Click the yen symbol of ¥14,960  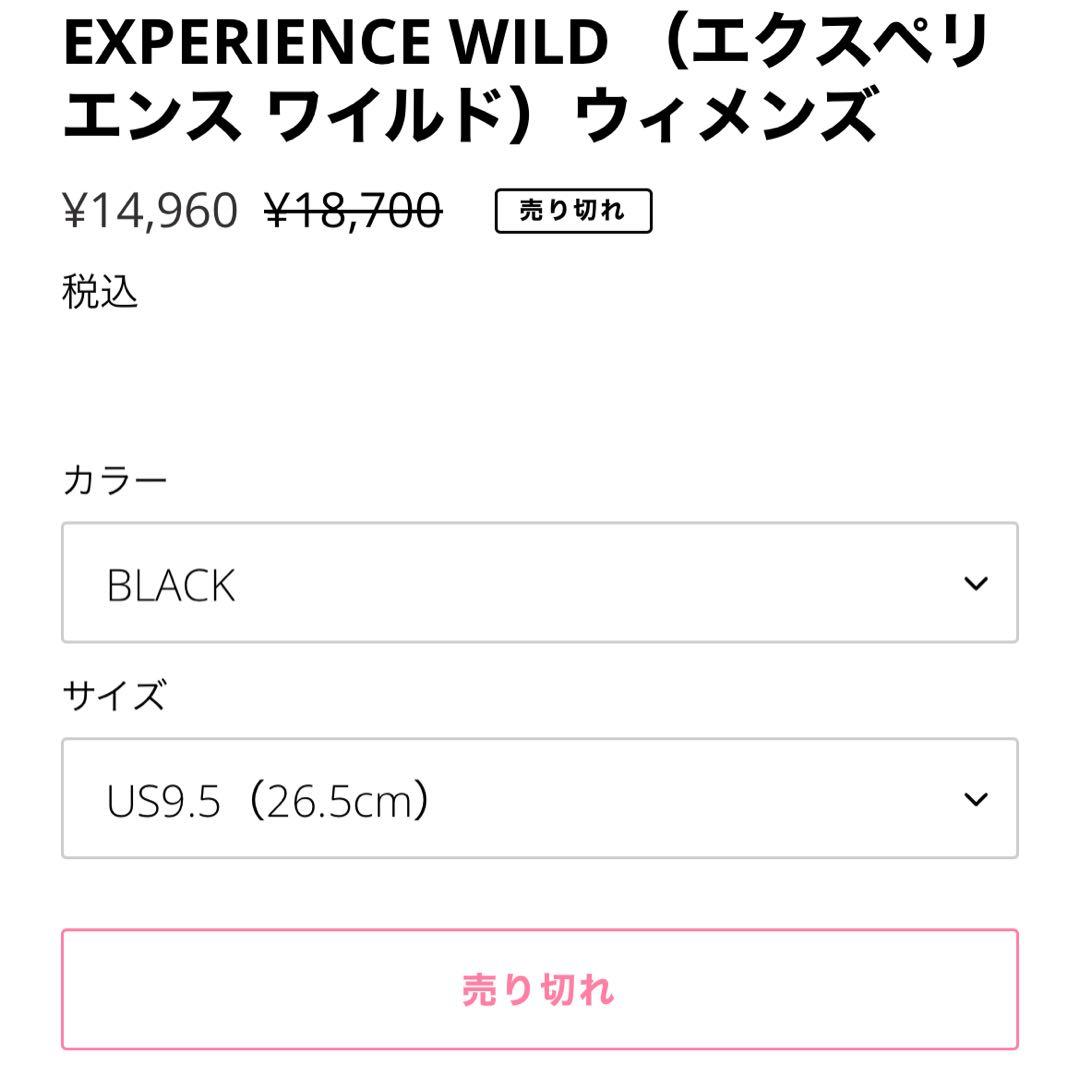click(x=75, y=210)
